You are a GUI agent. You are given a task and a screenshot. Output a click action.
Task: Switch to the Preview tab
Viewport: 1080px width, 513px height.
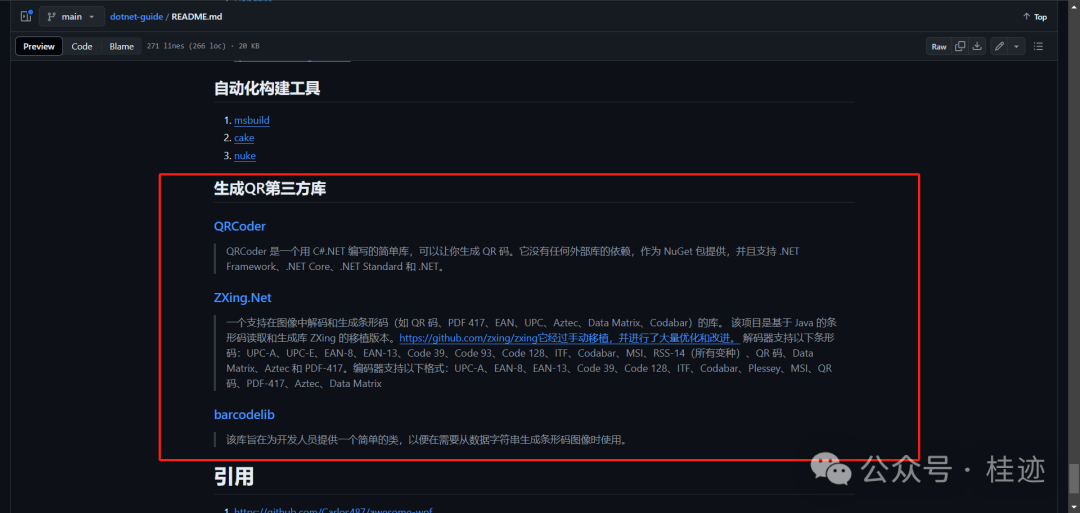click(x=39, y=46)
